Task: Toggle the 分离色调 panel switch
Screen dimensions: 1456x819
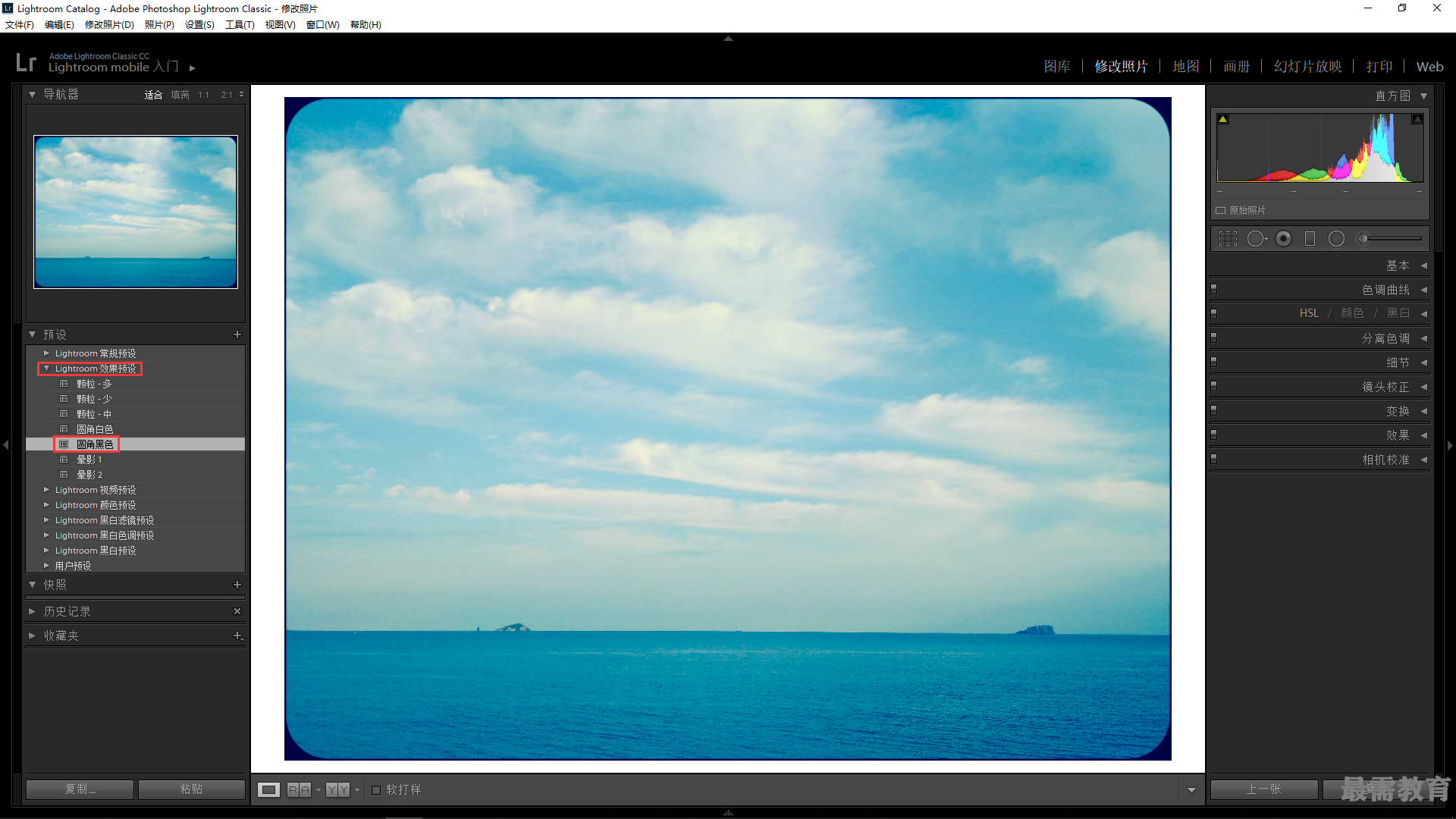Action: point(1214,337)
